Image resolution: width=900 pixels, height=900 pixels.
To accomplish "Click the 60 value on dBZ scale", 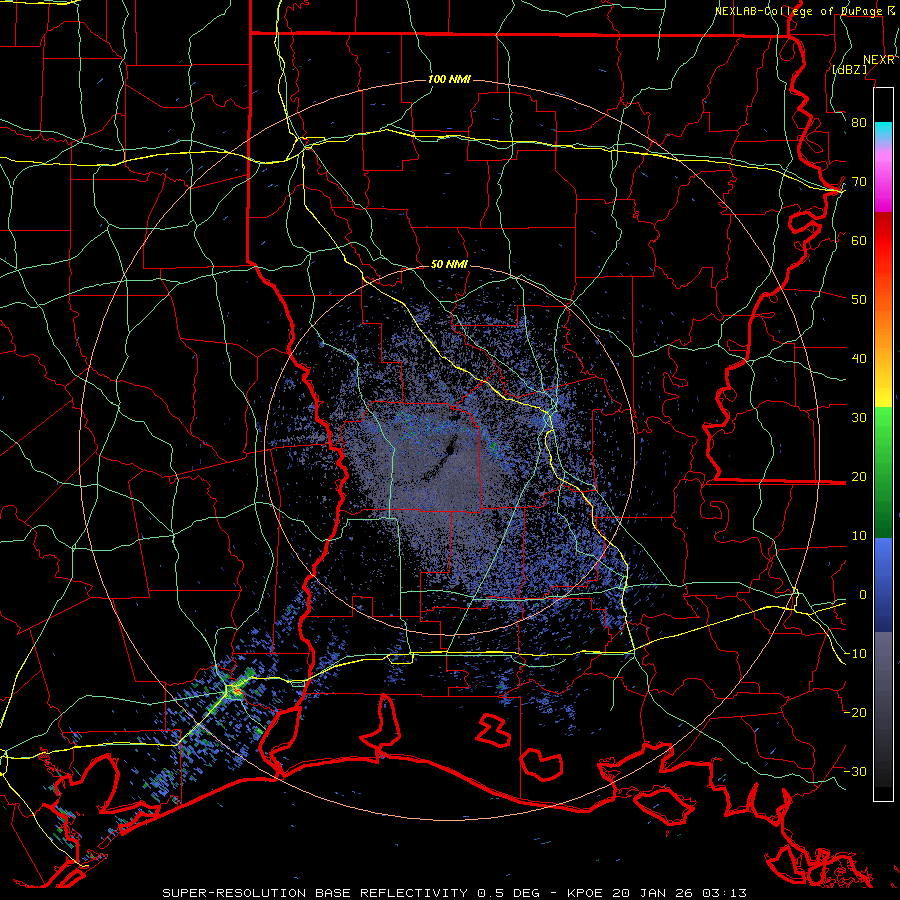I will (x=859, y=241).
